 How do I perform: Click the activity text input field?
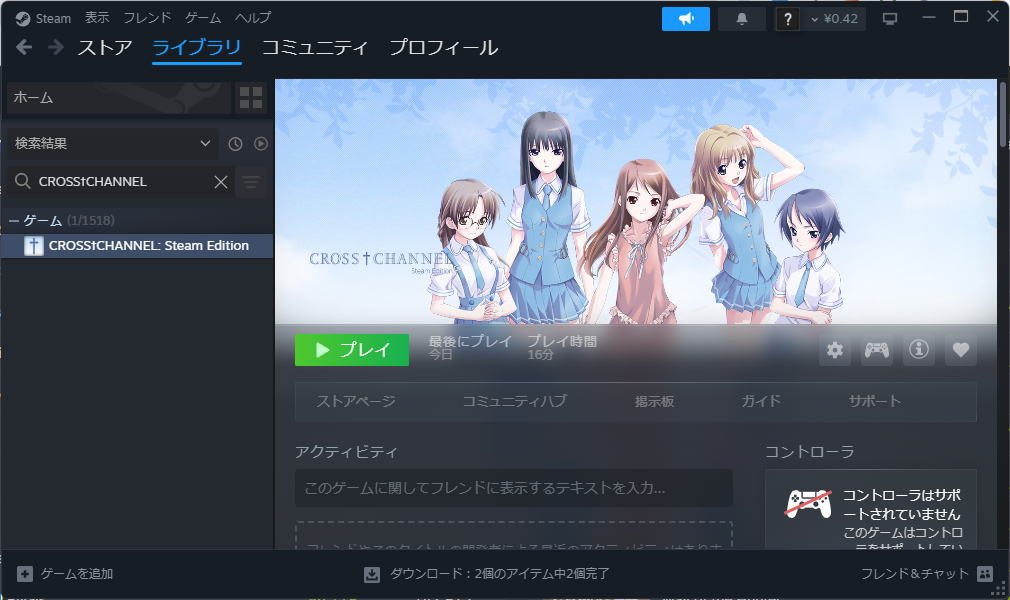pos(513,488)
